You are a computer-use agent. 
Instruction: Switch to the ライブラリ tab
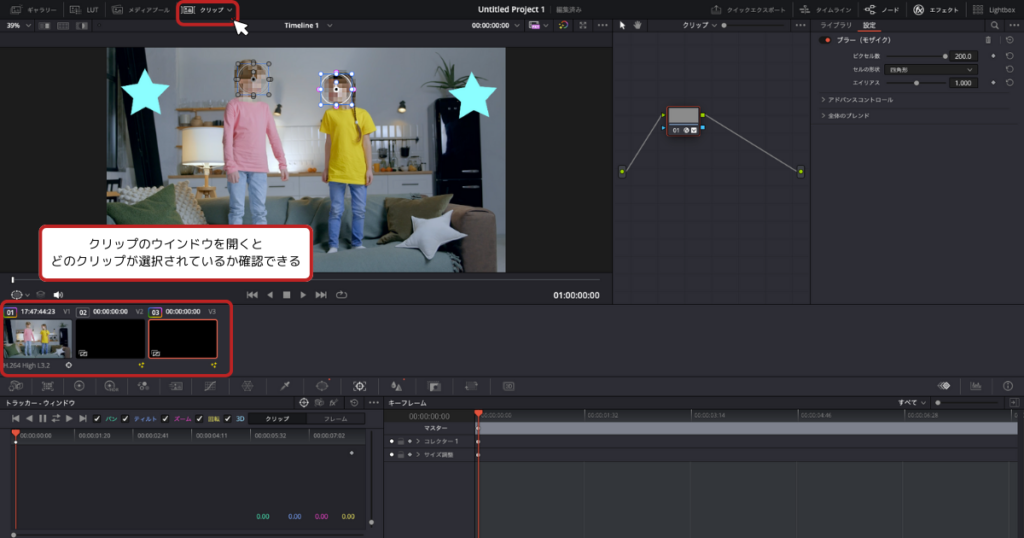point(836,25)
